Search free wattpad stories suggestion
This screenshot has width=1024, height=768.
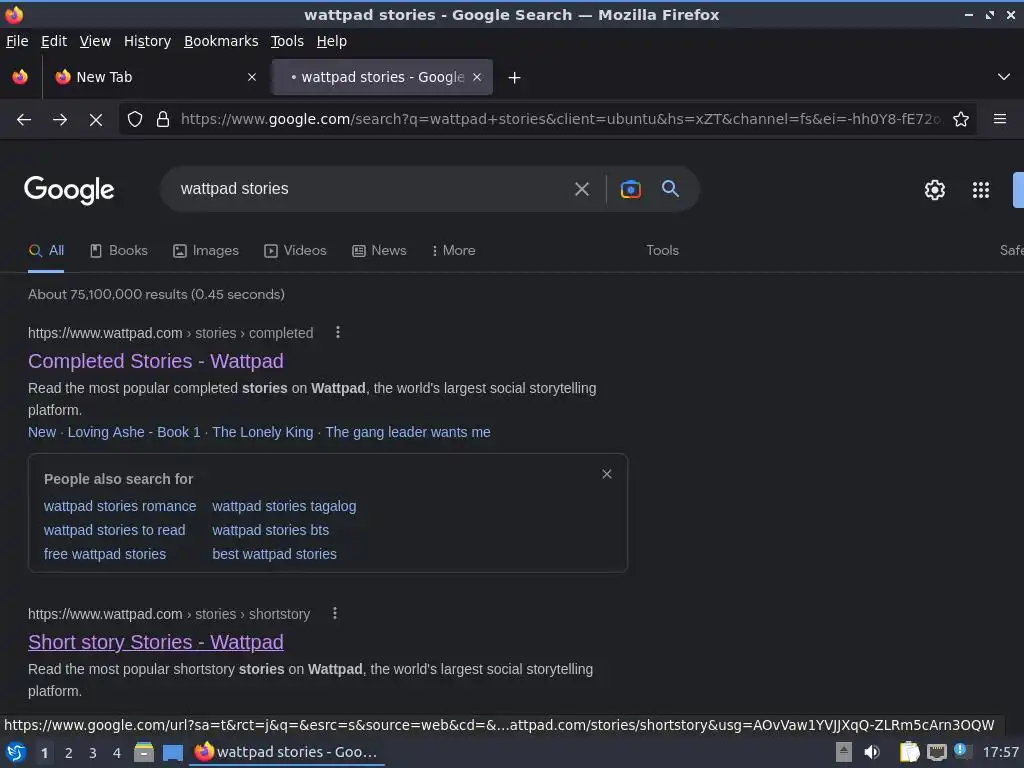(105, 554)
